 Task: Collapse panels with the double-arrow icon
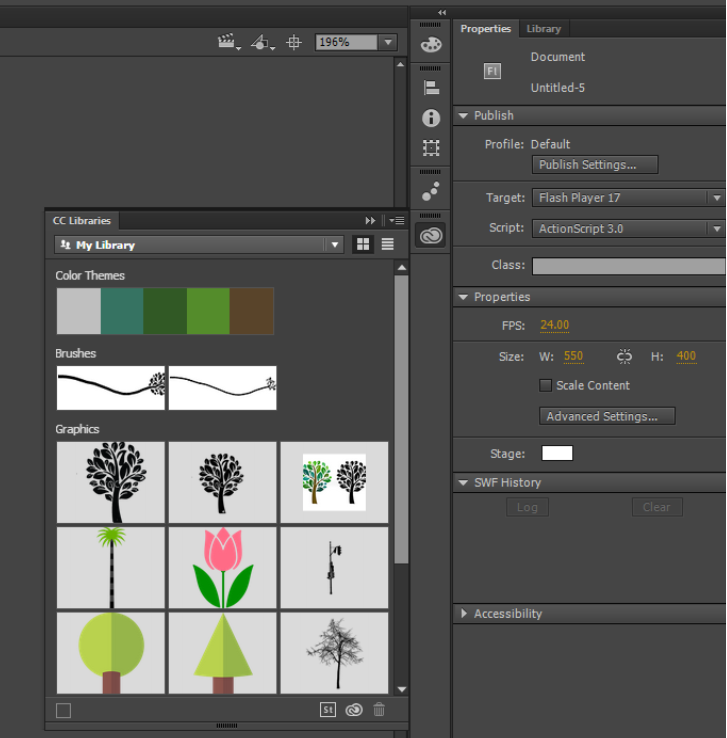(x=441, y=13)
